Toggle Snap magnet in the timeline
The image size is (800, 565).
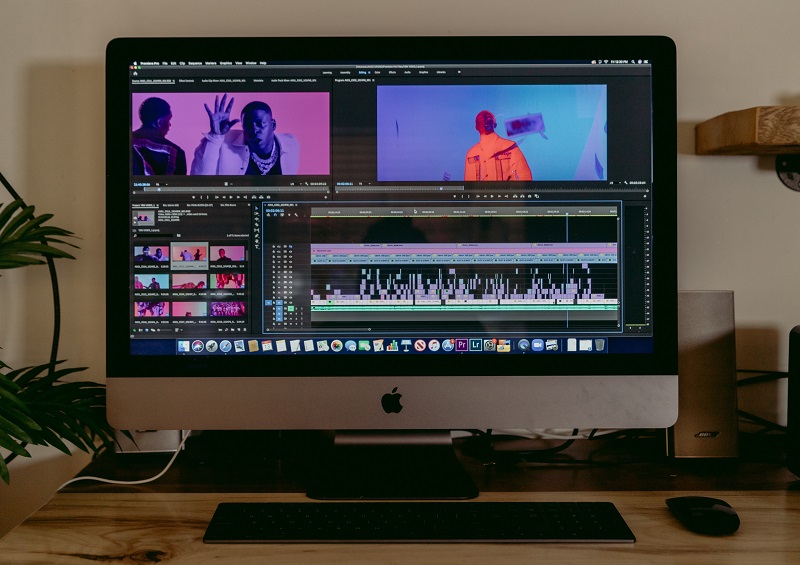point(275,215)
